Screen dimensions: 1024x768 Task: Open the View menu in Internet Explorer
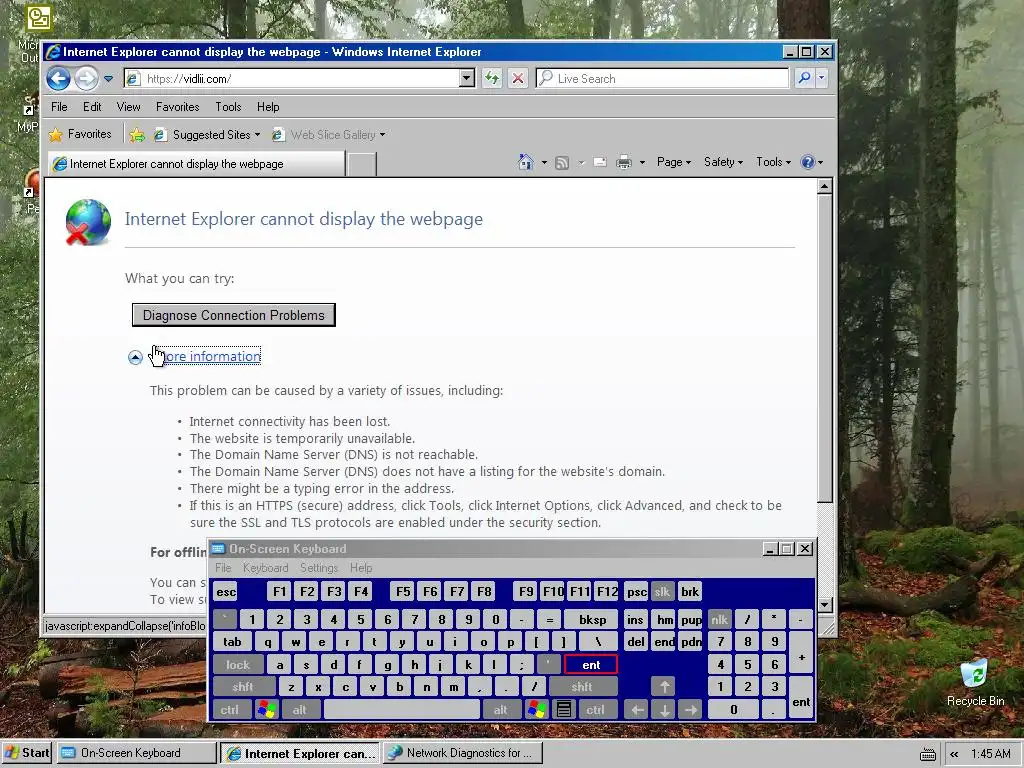click(129, 106)
